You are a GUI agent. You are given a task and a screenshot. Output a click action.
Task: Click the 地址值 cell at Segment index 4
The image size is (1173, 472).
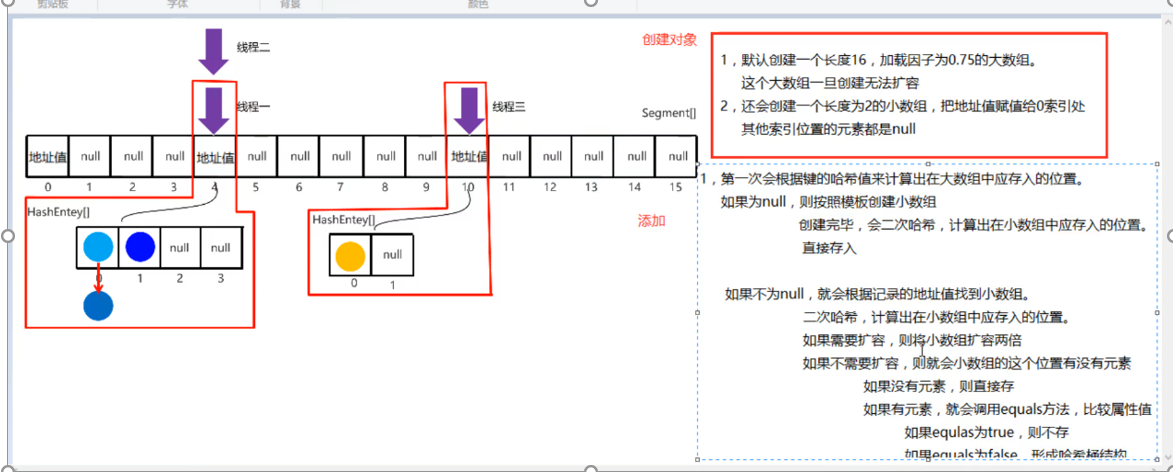click(215, 157)
